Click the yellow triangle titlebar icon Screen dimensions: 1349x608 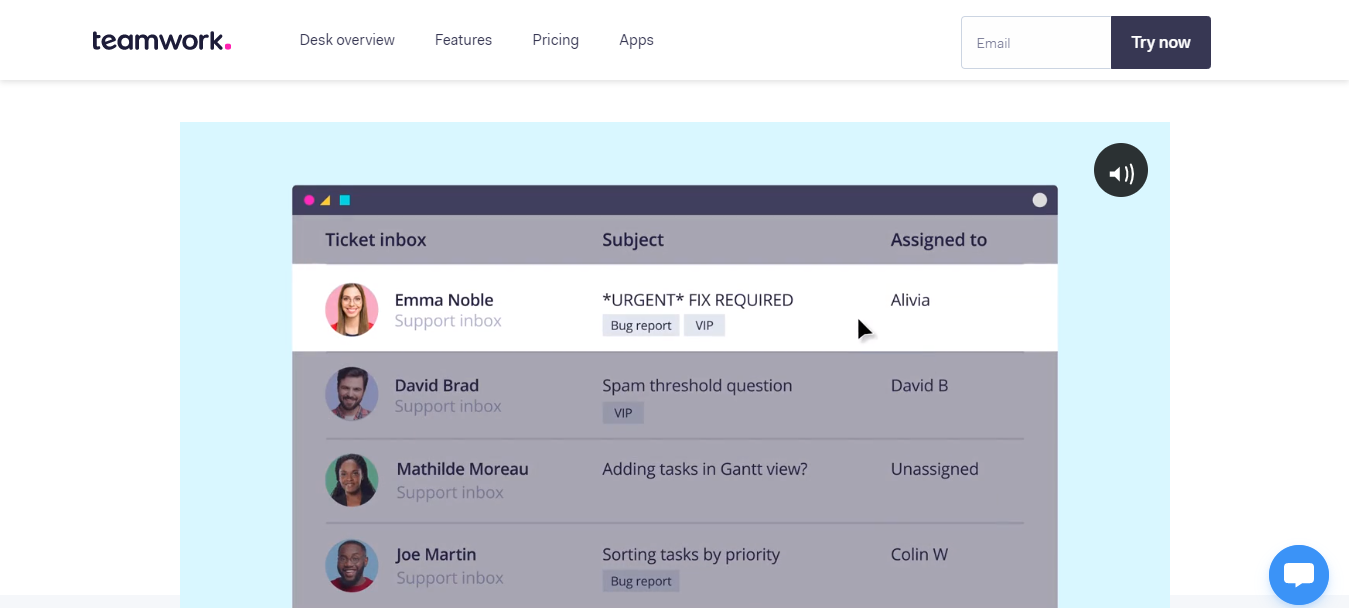click(x=325, y=200)
